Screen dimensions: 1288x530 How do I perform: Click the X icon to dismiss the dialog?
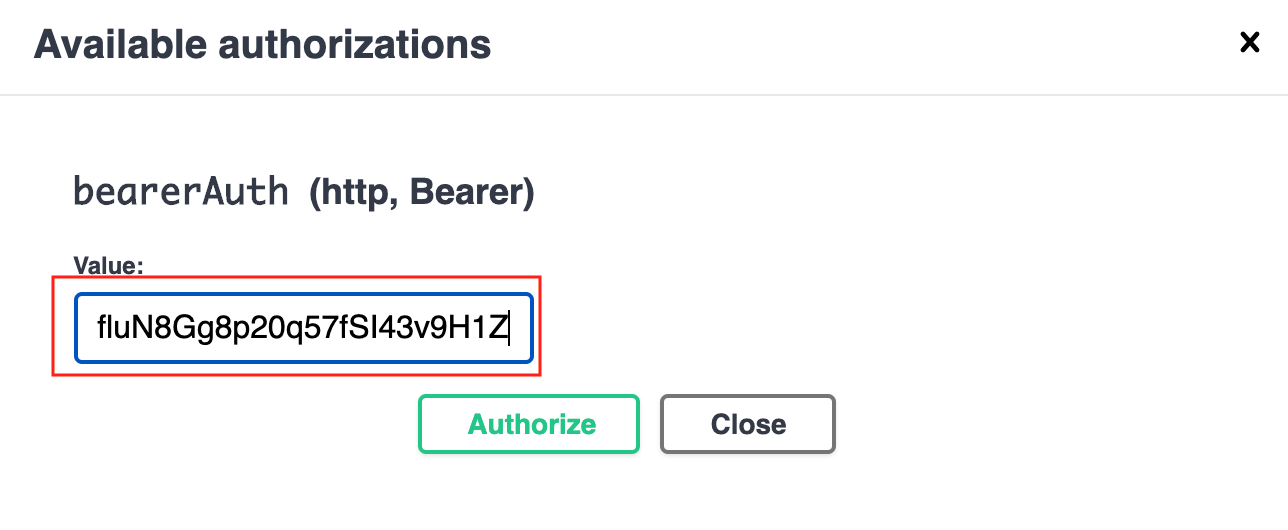pos(1249,42)
